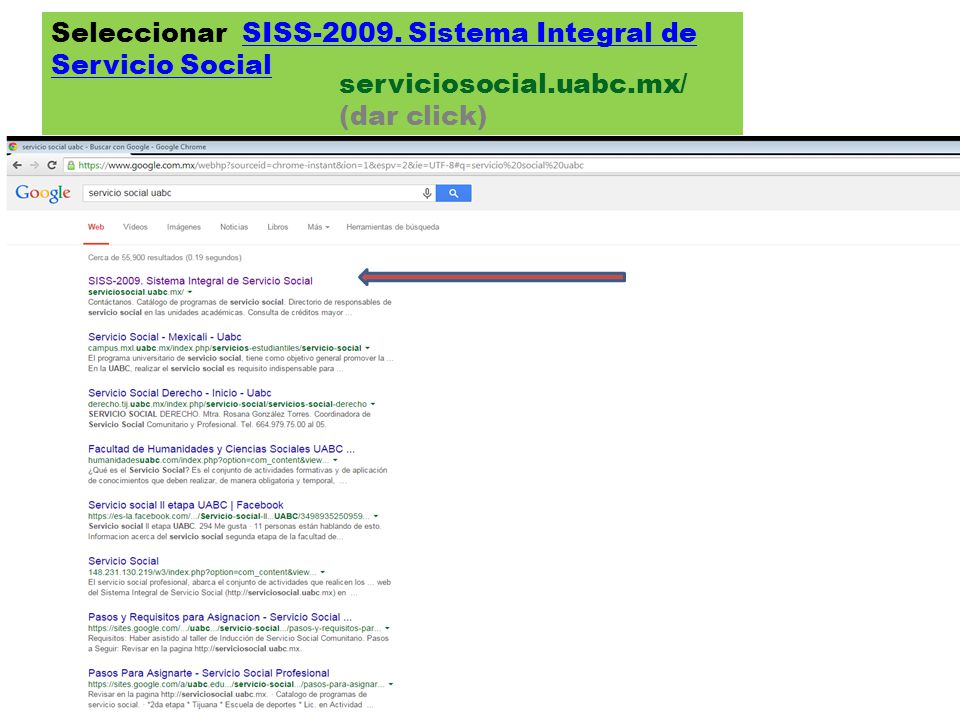Open Servicio Social Derecho - Inicio - Uabc result
This screenshot has height=720, width=960.
[x=179, y=393]
